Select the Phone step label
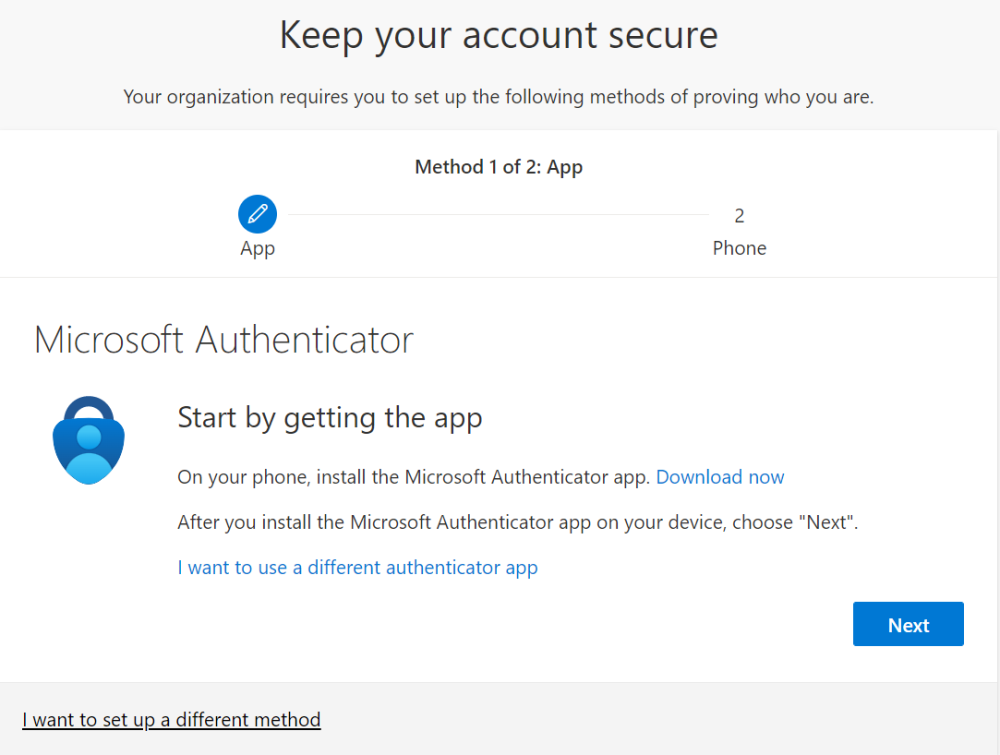The width and height of the screenshot is (1000, 755). [739, 248]
